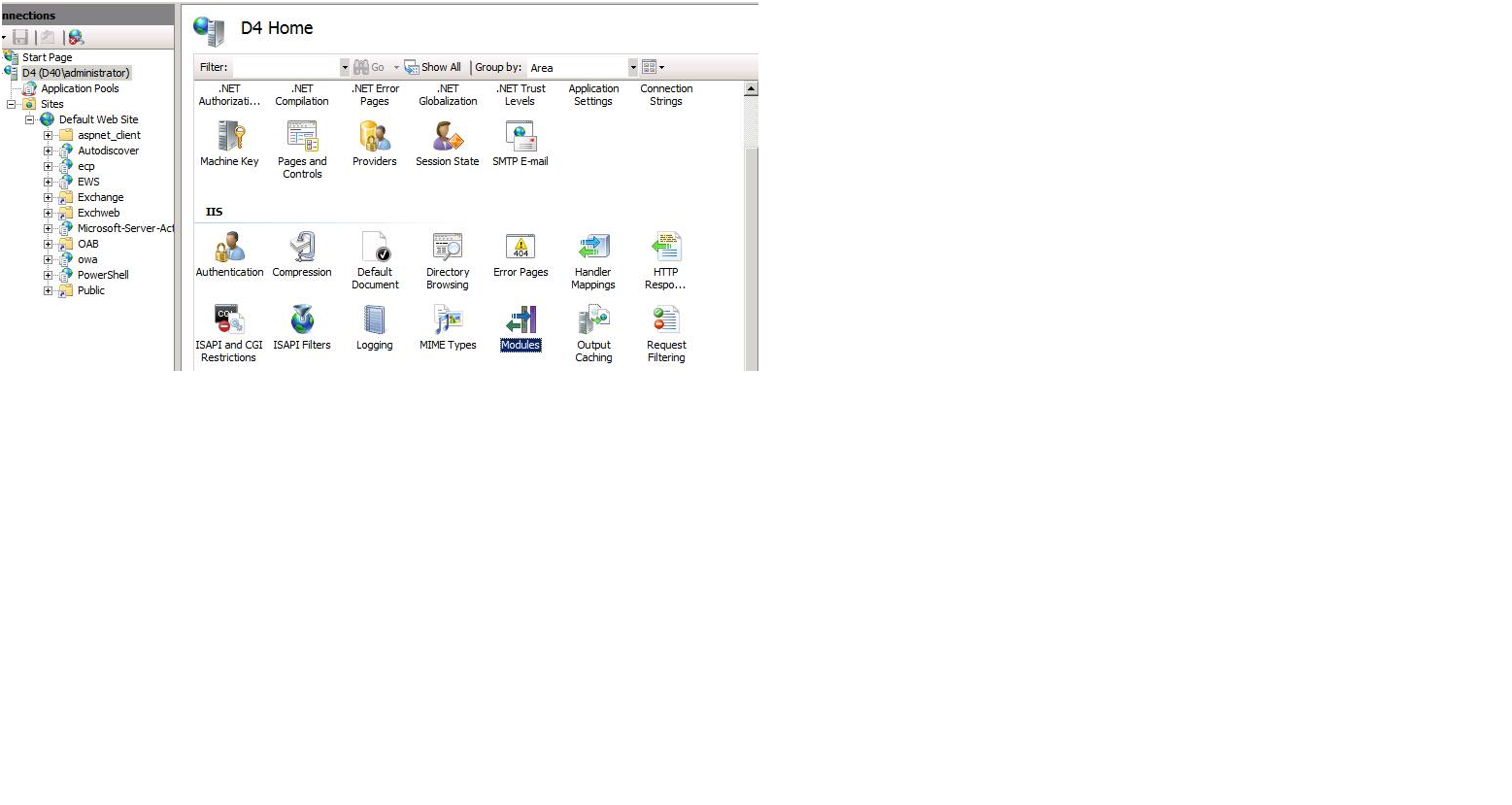Expand the Autodiscover tree node
1512x805 pixels.
tap(48, 151)
